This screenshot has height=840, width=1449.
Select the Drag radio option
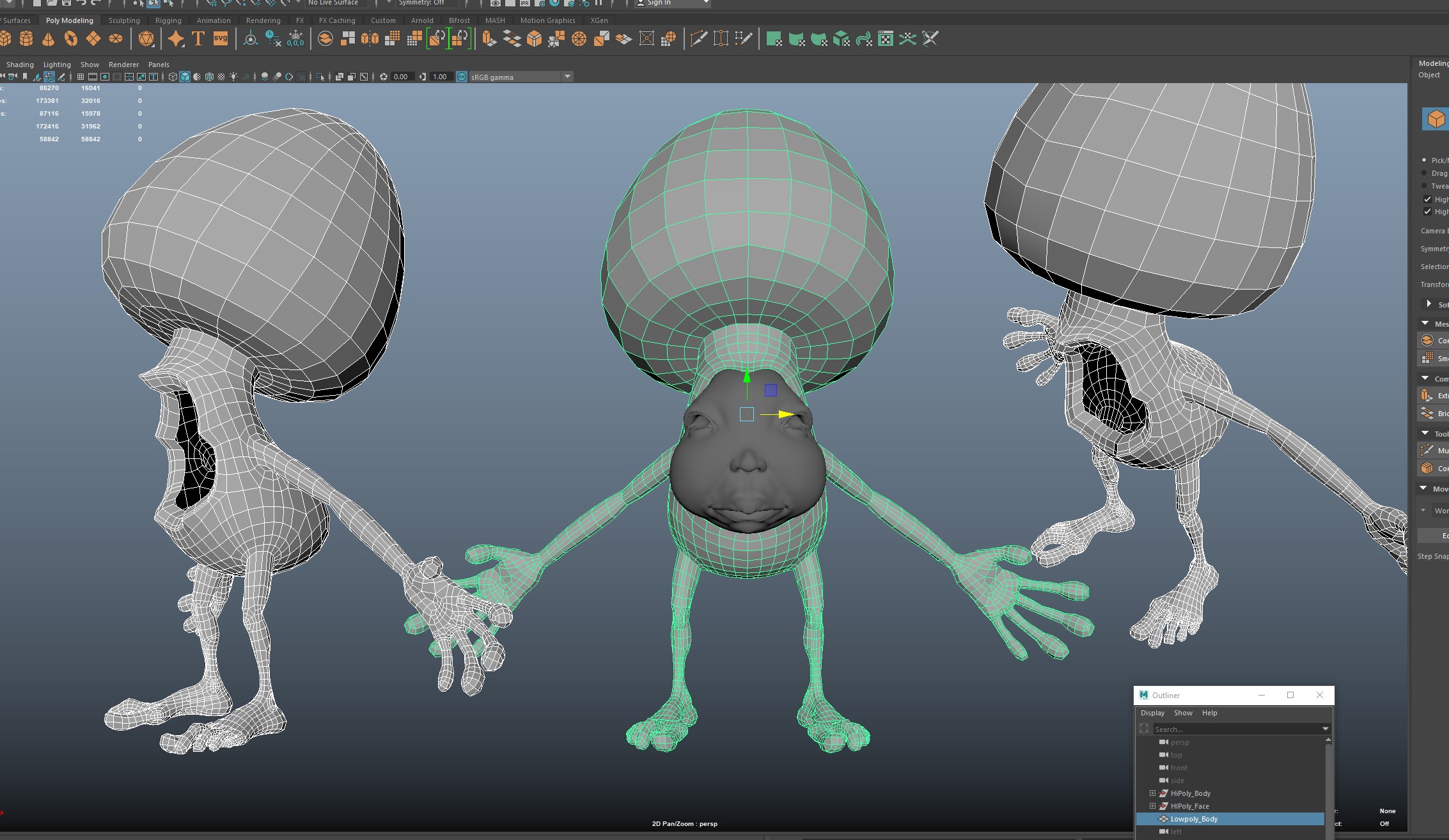coord(1424,173)
